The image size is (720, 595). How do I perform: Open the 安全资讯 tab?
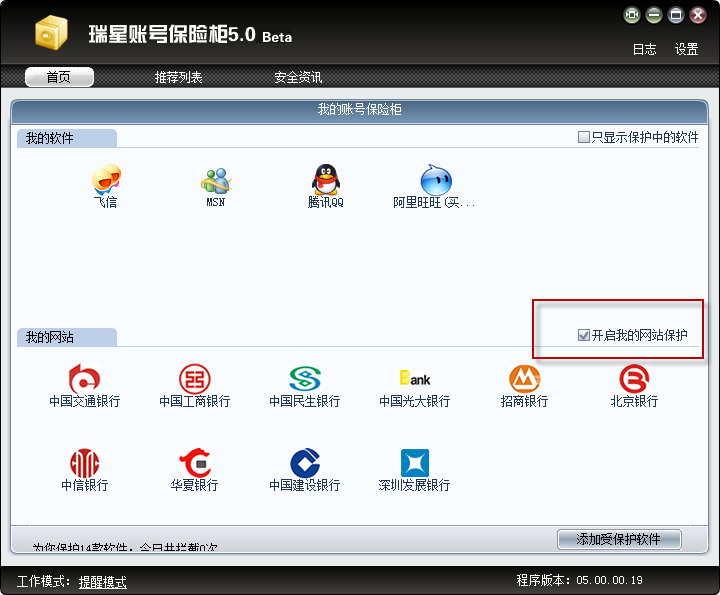tap(298, 78)
